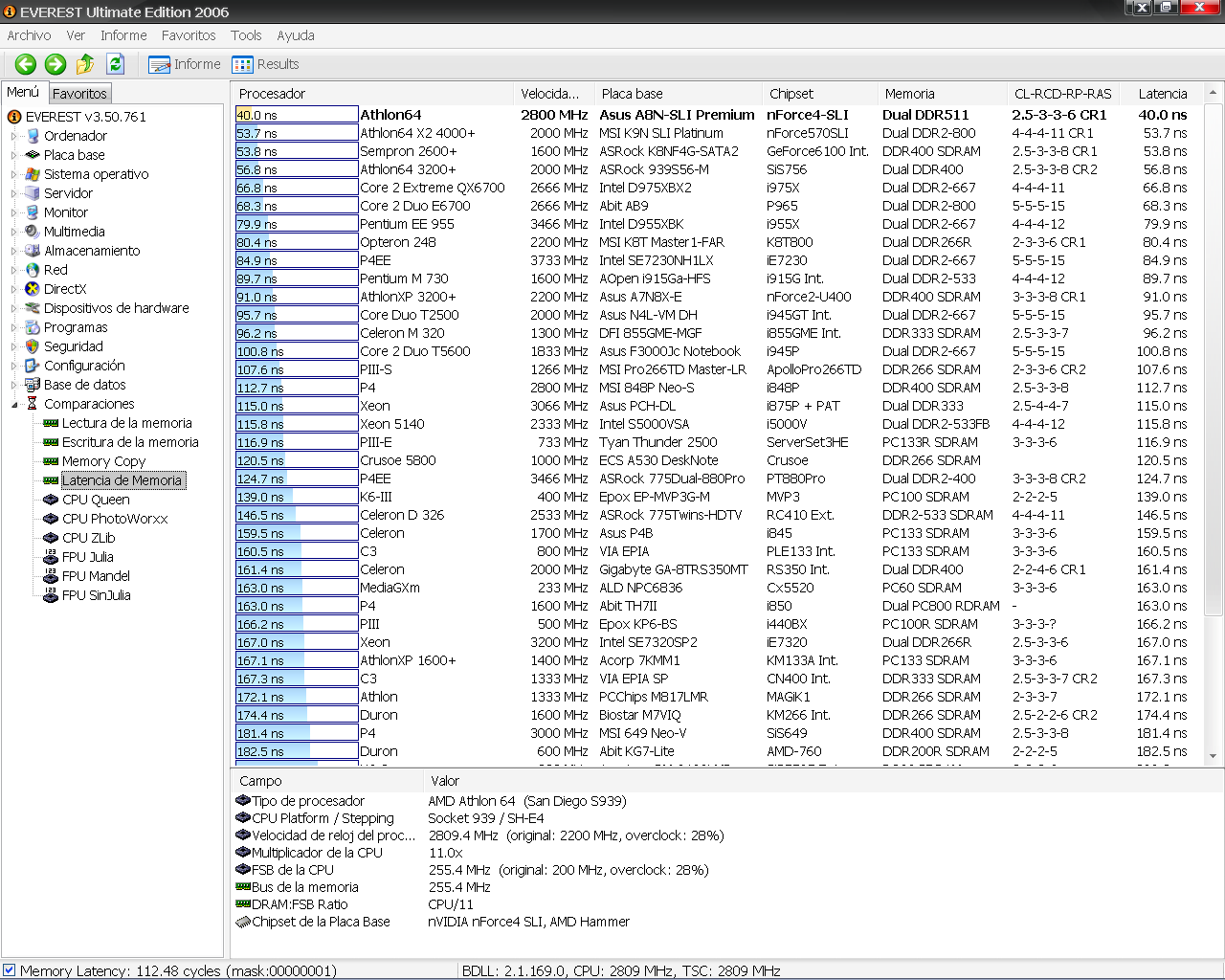1225x980 pixels.
Task: Select the Memory Copy benchmark
Action: [x=103, y=461]
